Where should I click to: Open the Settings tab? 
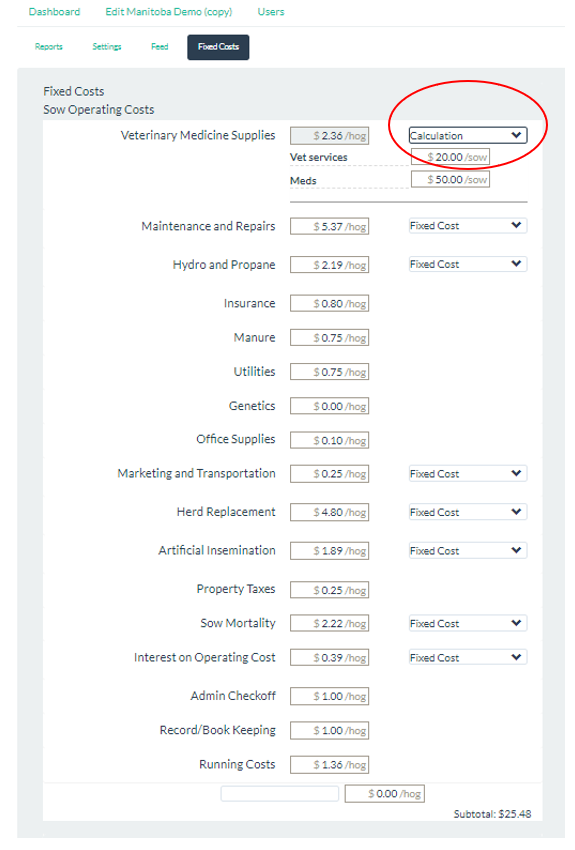107,47
